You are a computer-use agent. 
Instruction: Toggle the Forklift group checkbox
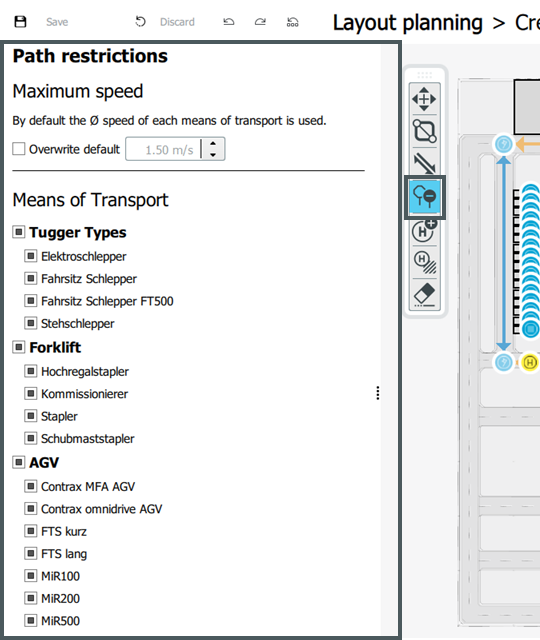coord(19,347)
